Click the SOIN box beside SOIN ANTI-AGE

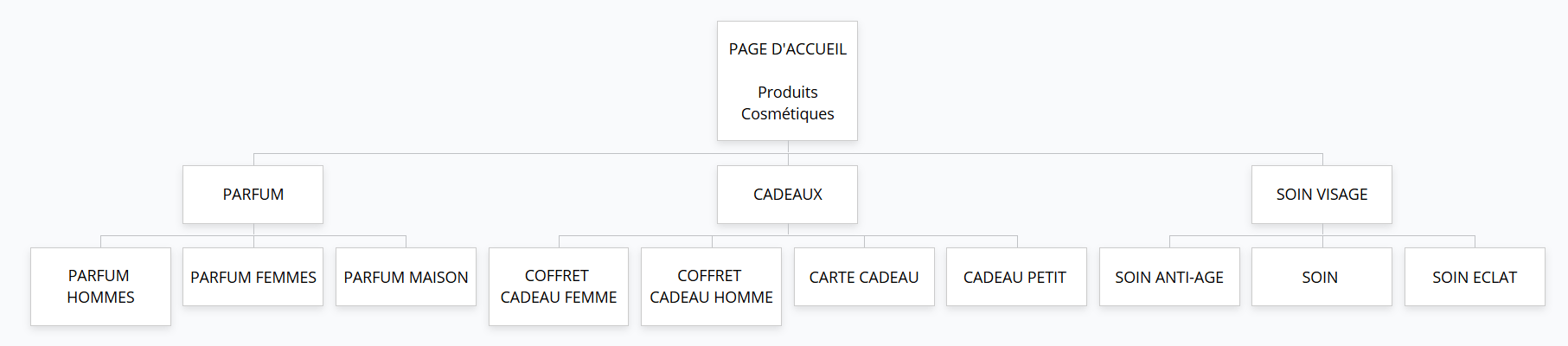[1322, 277]
